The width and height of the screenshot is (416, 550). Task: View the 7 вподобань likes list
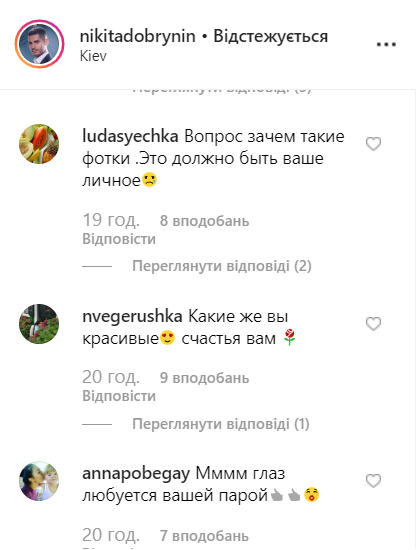point(204,536)
